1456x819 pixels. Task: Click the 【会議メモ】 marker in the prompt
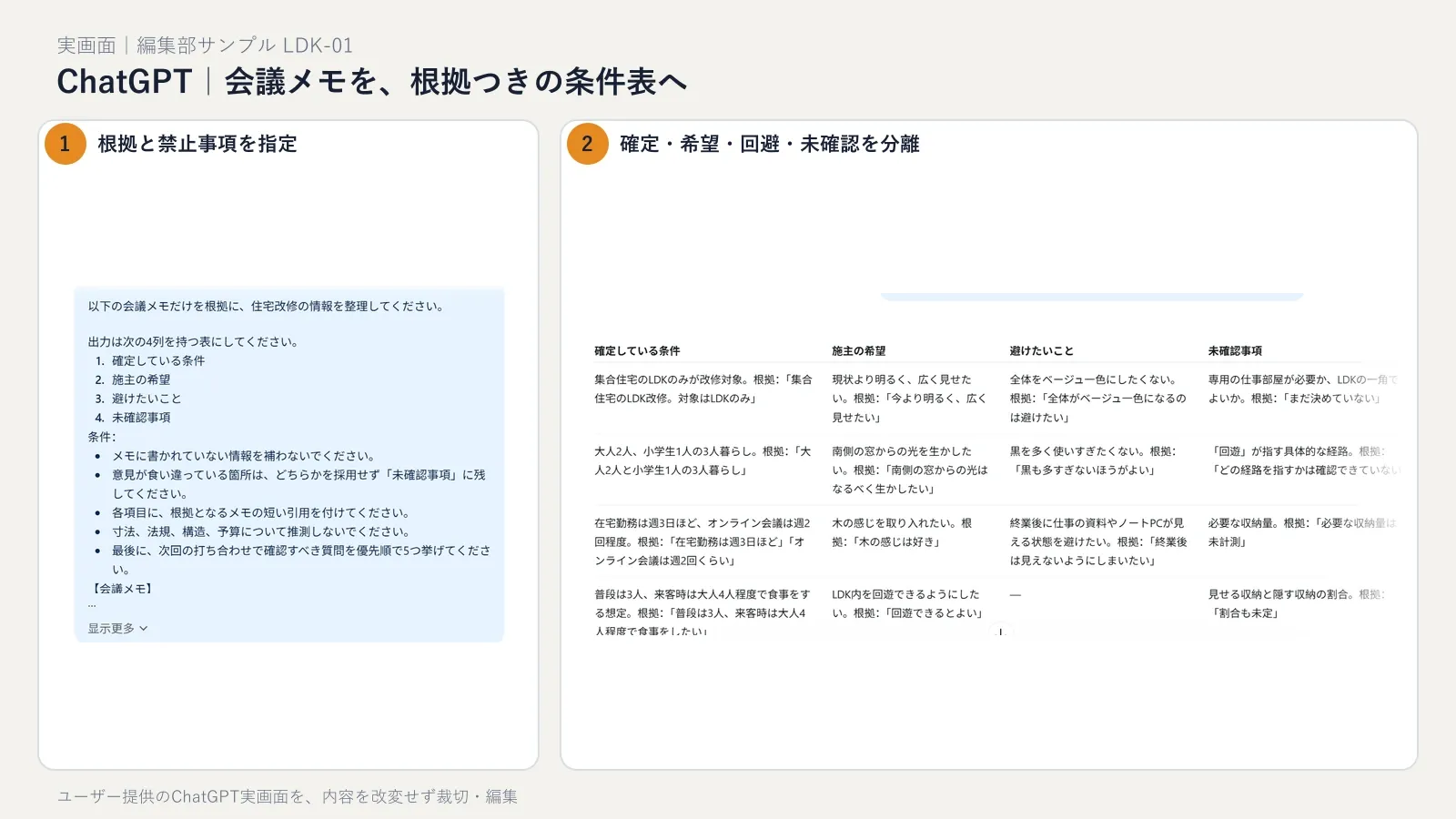pos(122,589)
